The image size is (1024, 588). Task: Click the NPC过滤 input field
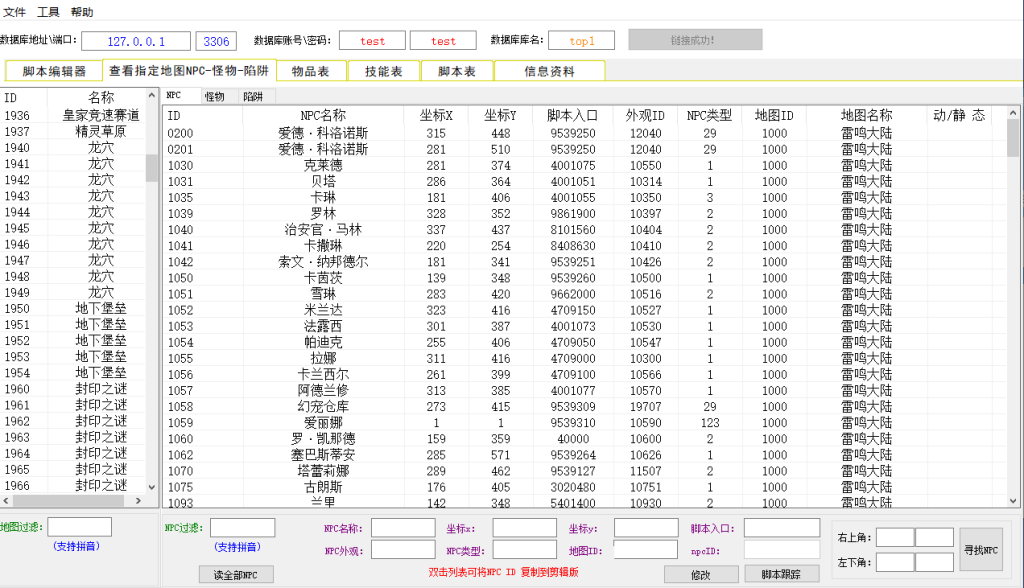click(x=242, y=527)
